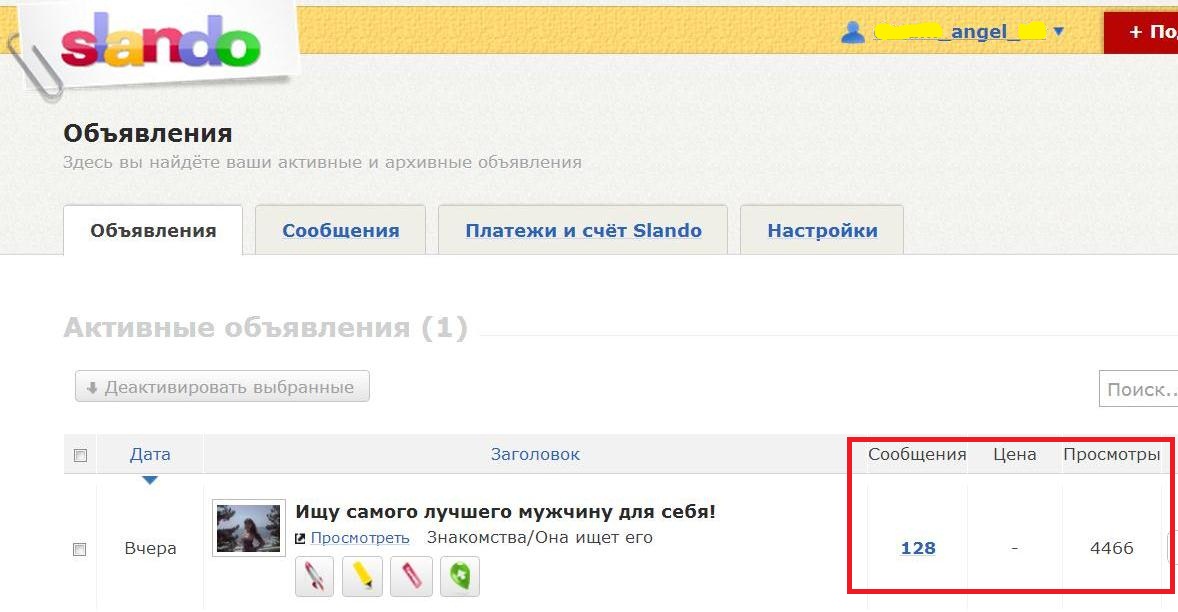Click the Поиск search field
The width and height of the screenshot is (1178, 612).
[1138, 389]
